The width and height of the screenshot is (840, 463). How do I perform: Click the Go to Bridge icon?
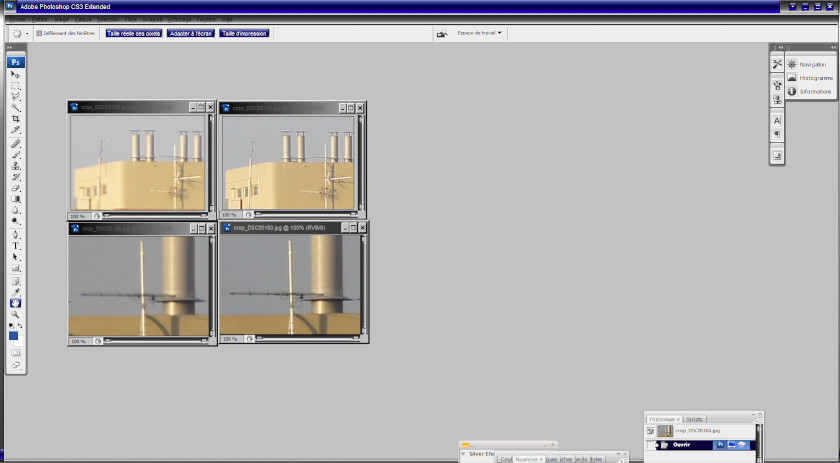click(442, 33)
